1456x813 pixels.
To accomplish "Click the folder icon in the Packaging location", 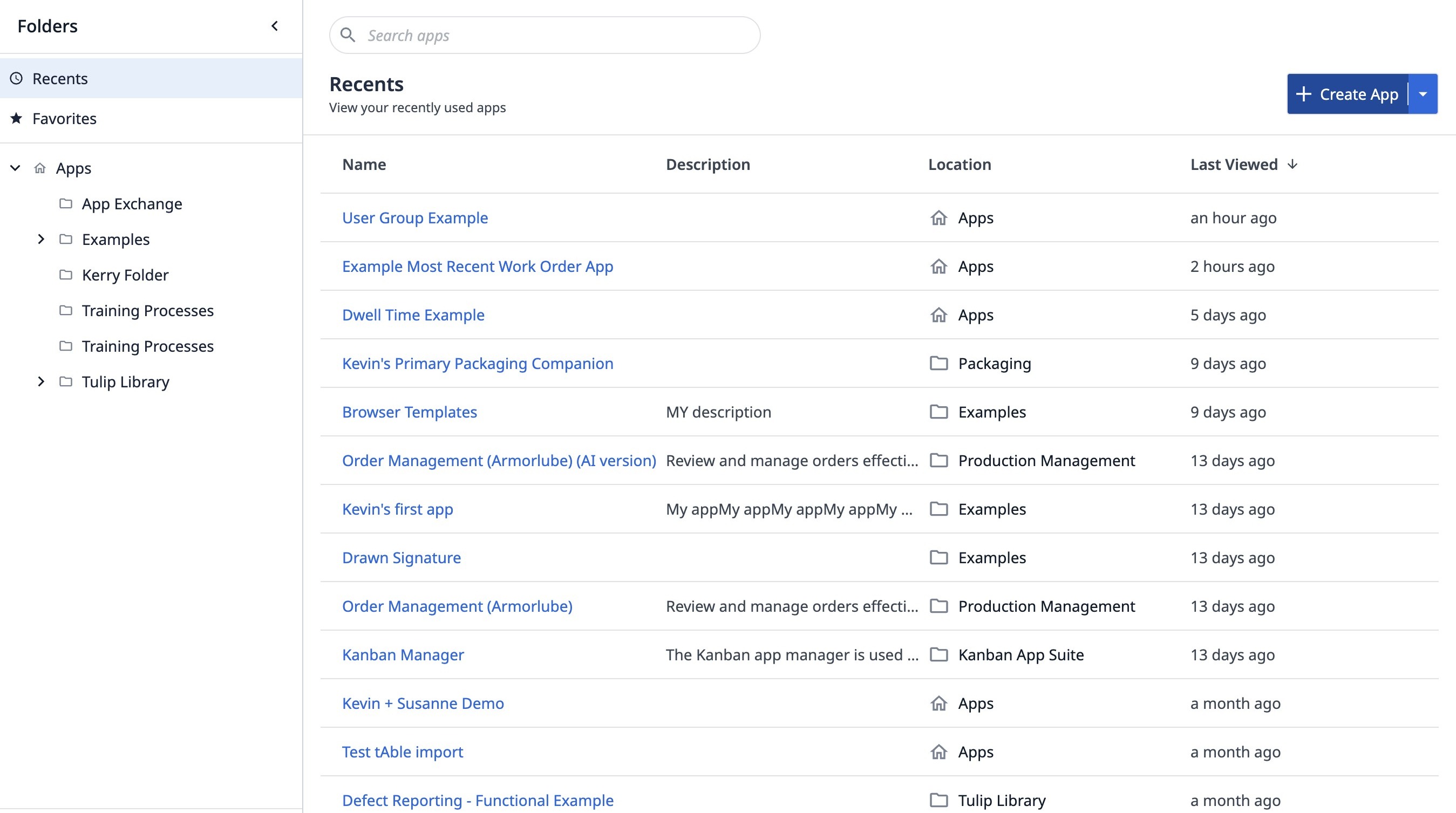I will [x=939, y=363].
